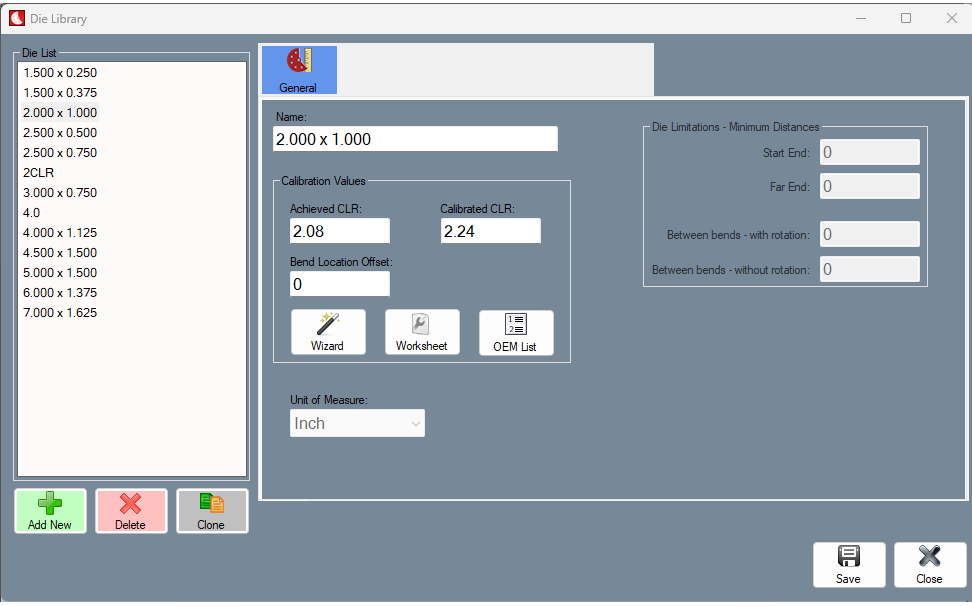Close the Die Library dialog
Screen dimensions: 972x606
[x=930, y=565]
